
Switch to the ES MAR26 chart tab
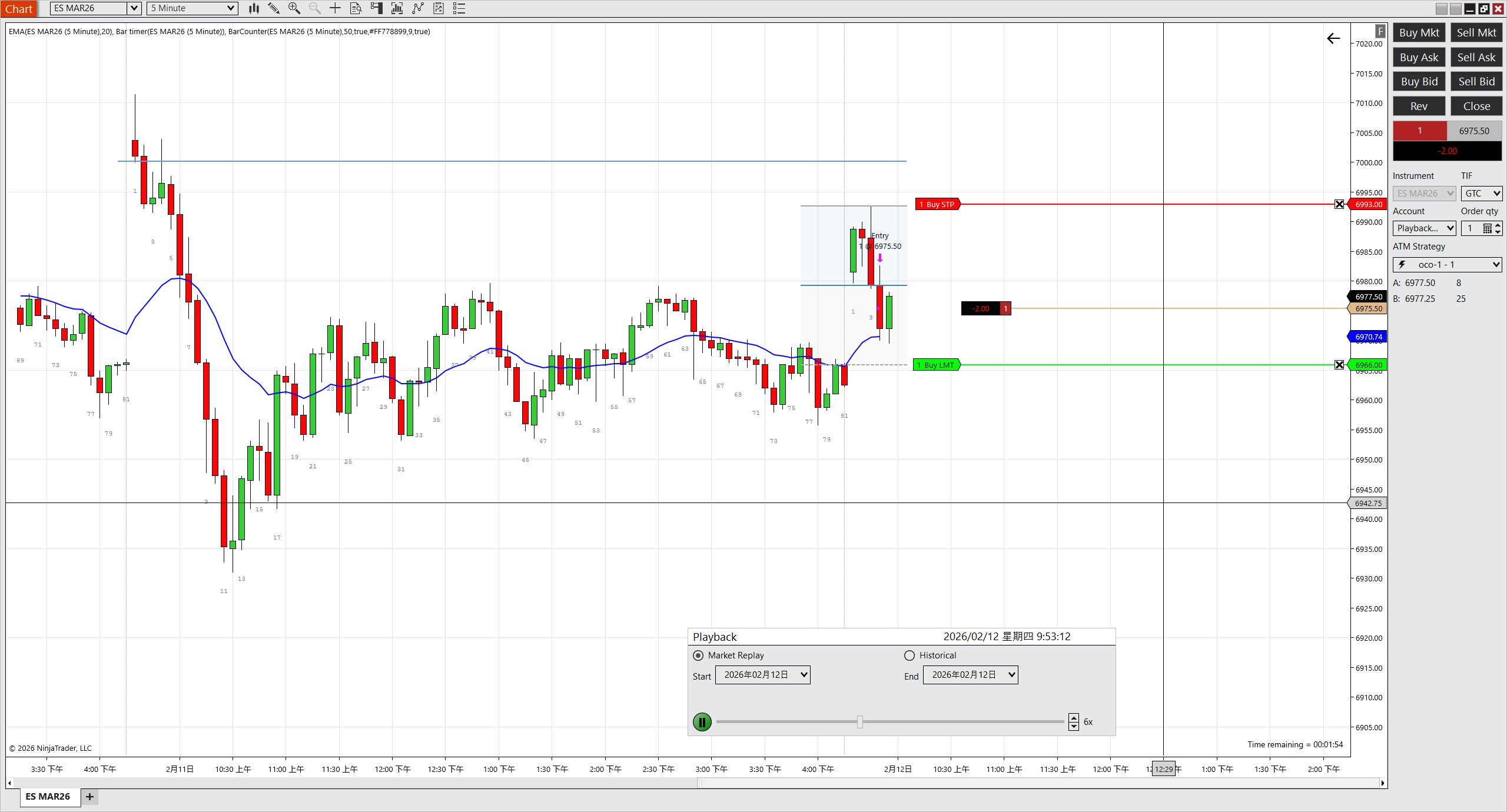[x=48, y=797]
